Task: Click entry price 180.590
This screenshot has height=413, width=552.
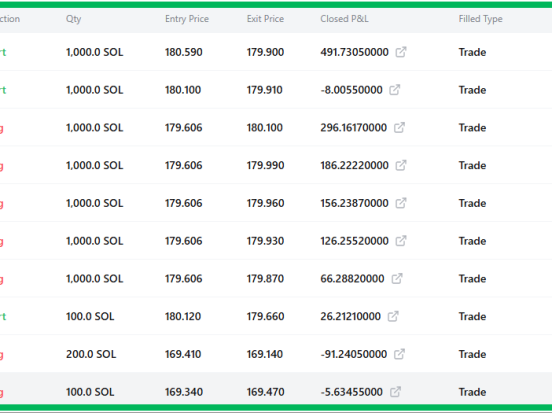Action: point(184,52)
